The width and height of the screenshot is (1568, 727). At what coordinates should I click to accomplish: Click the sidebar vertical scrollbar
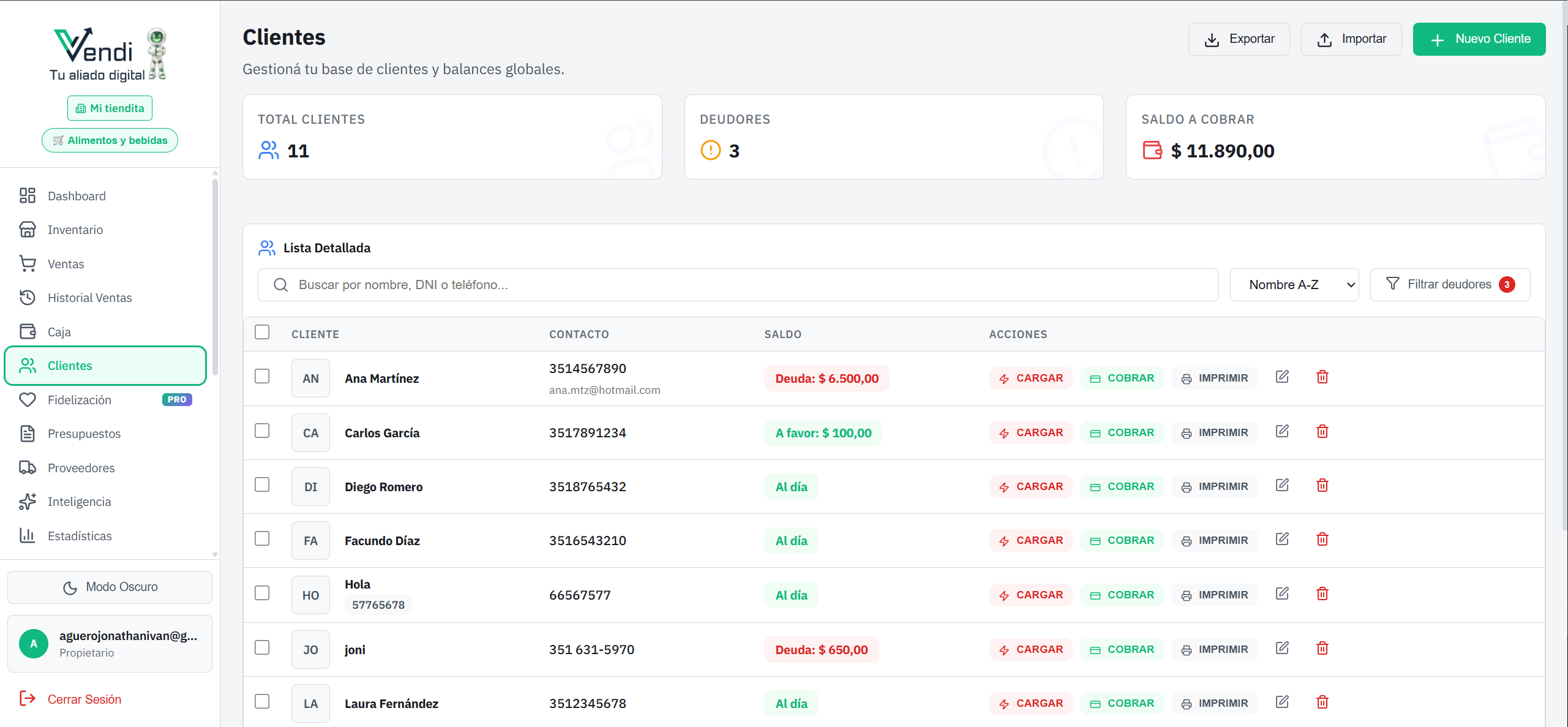(215, 276)
